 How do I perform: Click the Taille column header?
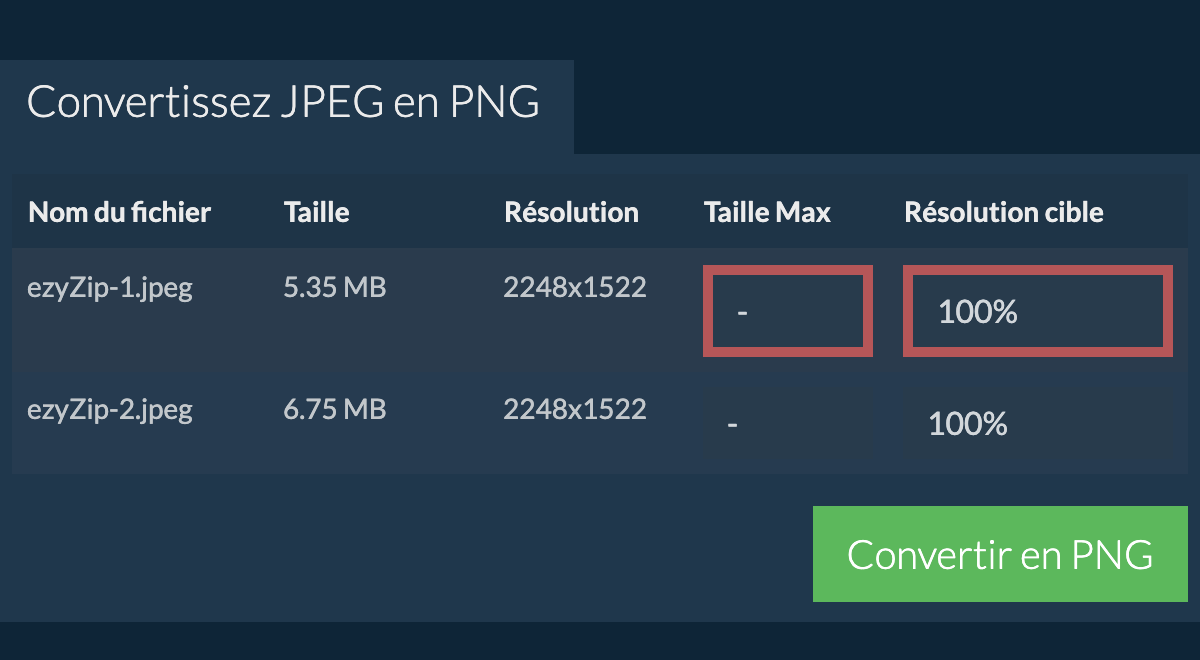pos(316,212)
